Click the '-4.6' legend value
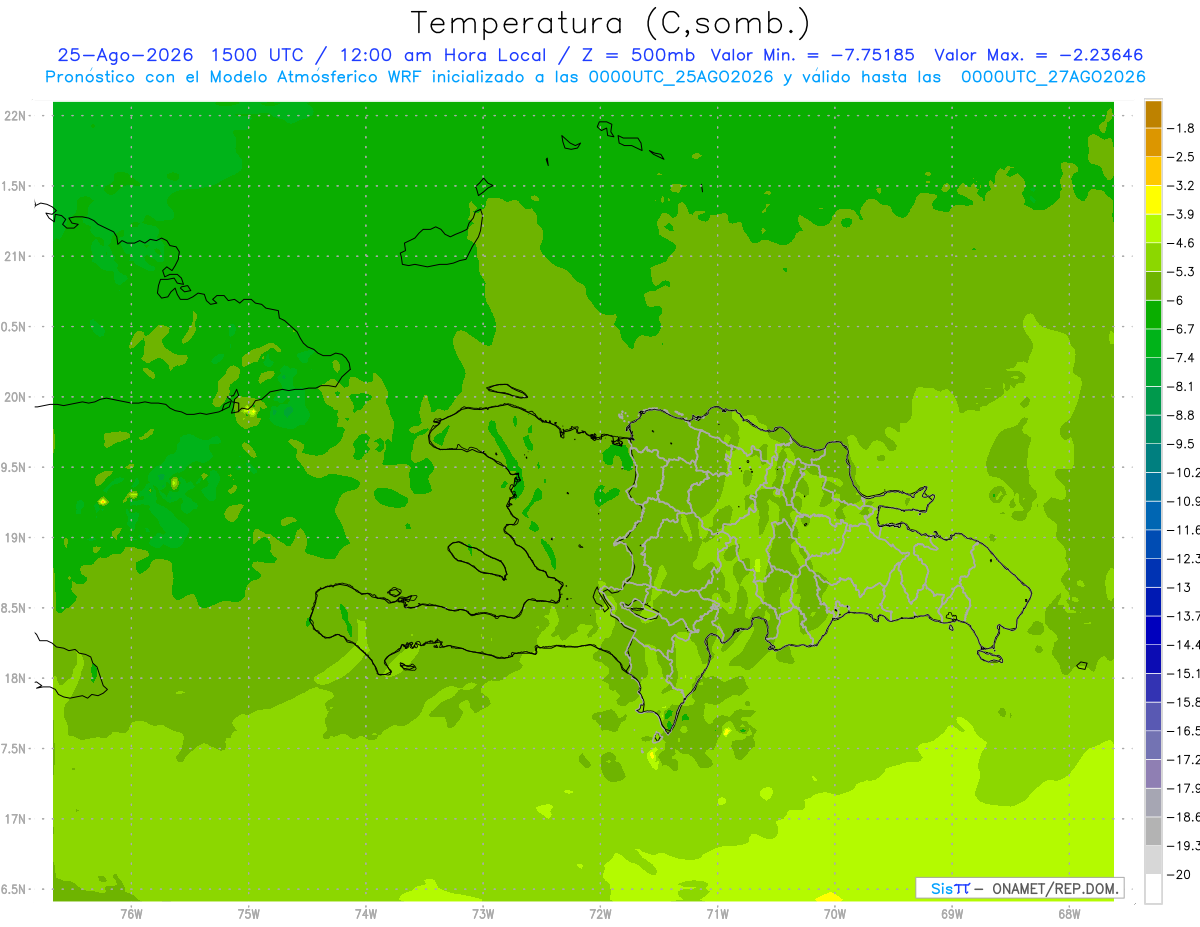This screenshot has height=927, width=1200. 1181,243
